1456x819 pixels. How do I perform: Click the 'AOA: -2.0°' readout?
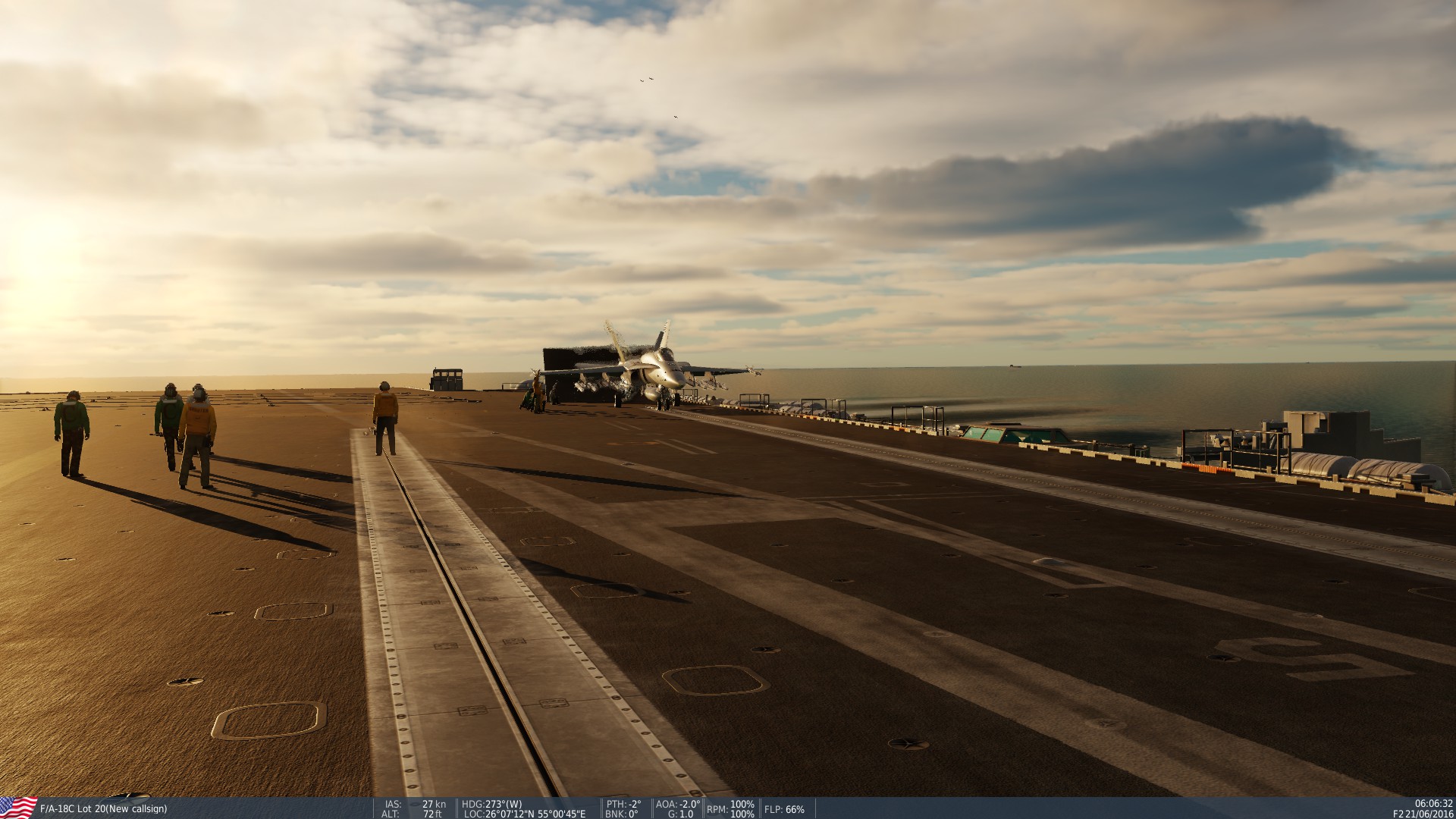[x=677, y=804]
